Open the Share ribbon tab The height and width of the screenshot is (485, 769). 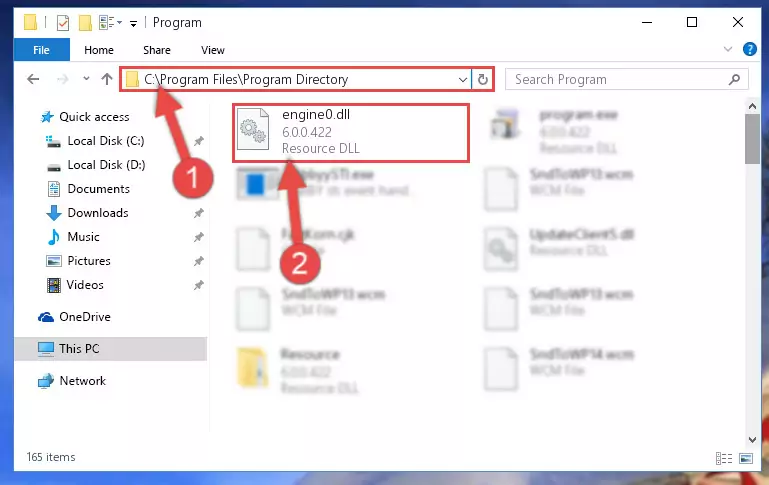157,50
